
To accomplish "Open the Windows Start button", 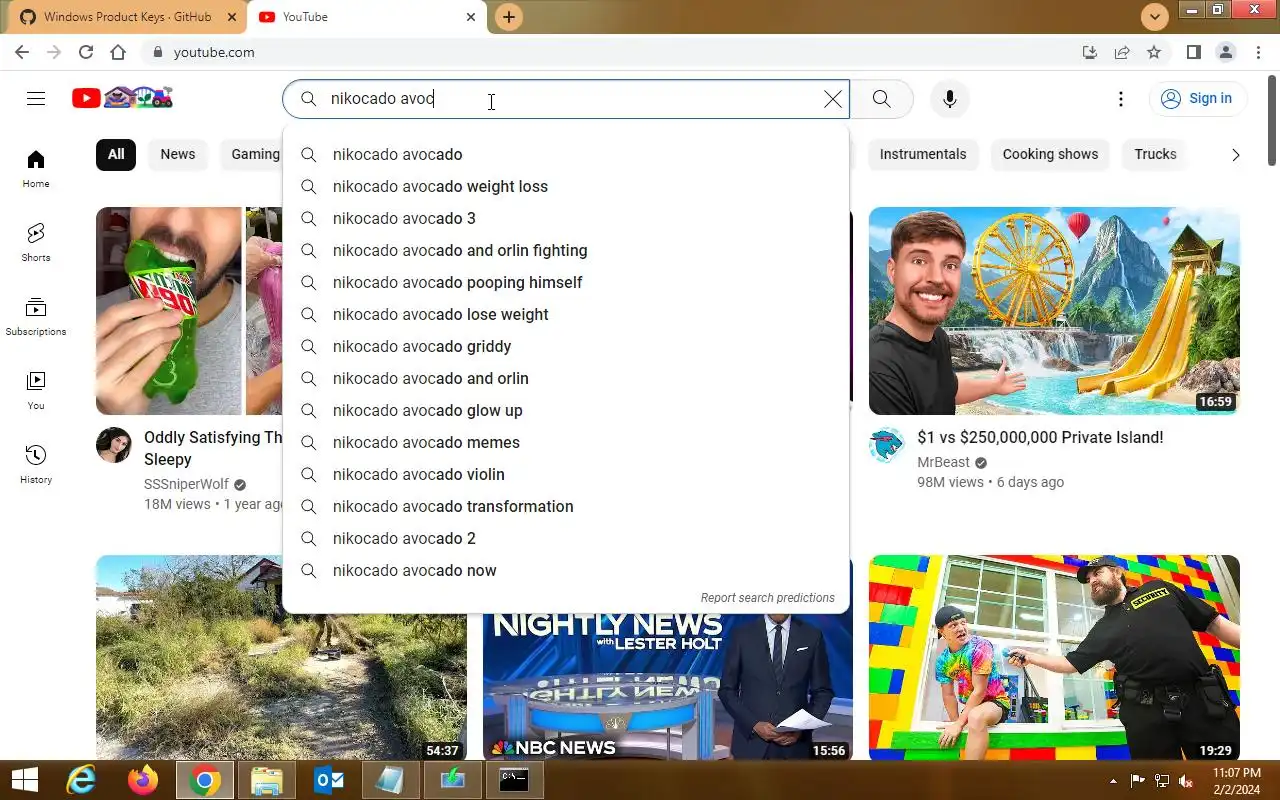I will pos(25,780).
